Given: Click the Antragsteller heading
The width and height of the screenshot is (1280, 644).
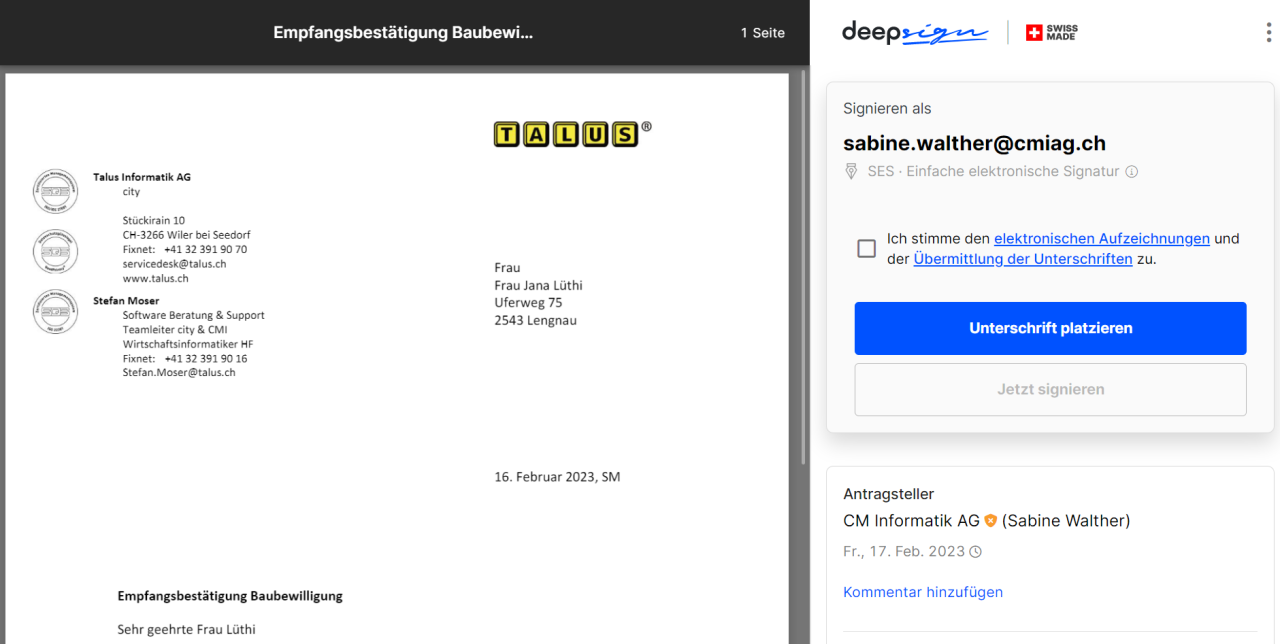Looking at the screenshot, I should coord(889,494).
